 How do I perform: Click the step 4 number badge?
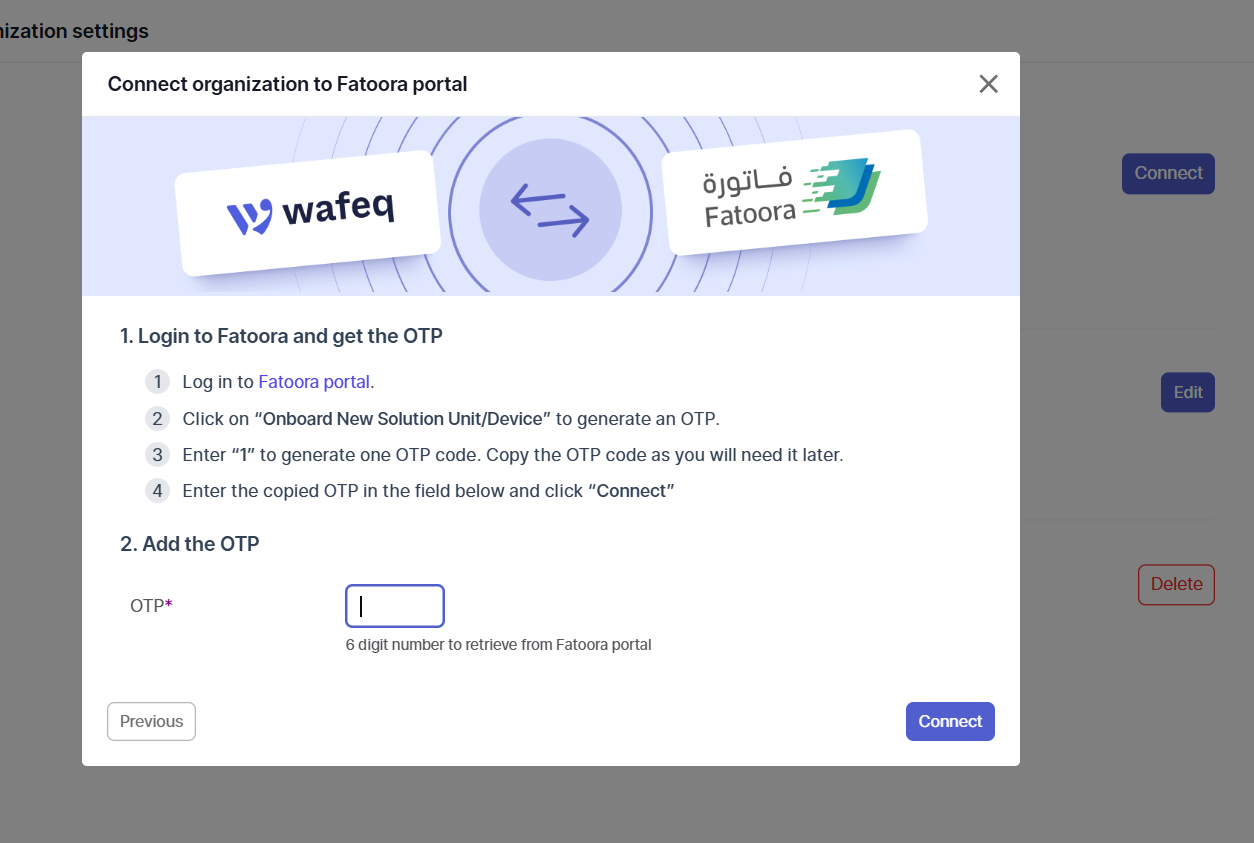point(157,491)
